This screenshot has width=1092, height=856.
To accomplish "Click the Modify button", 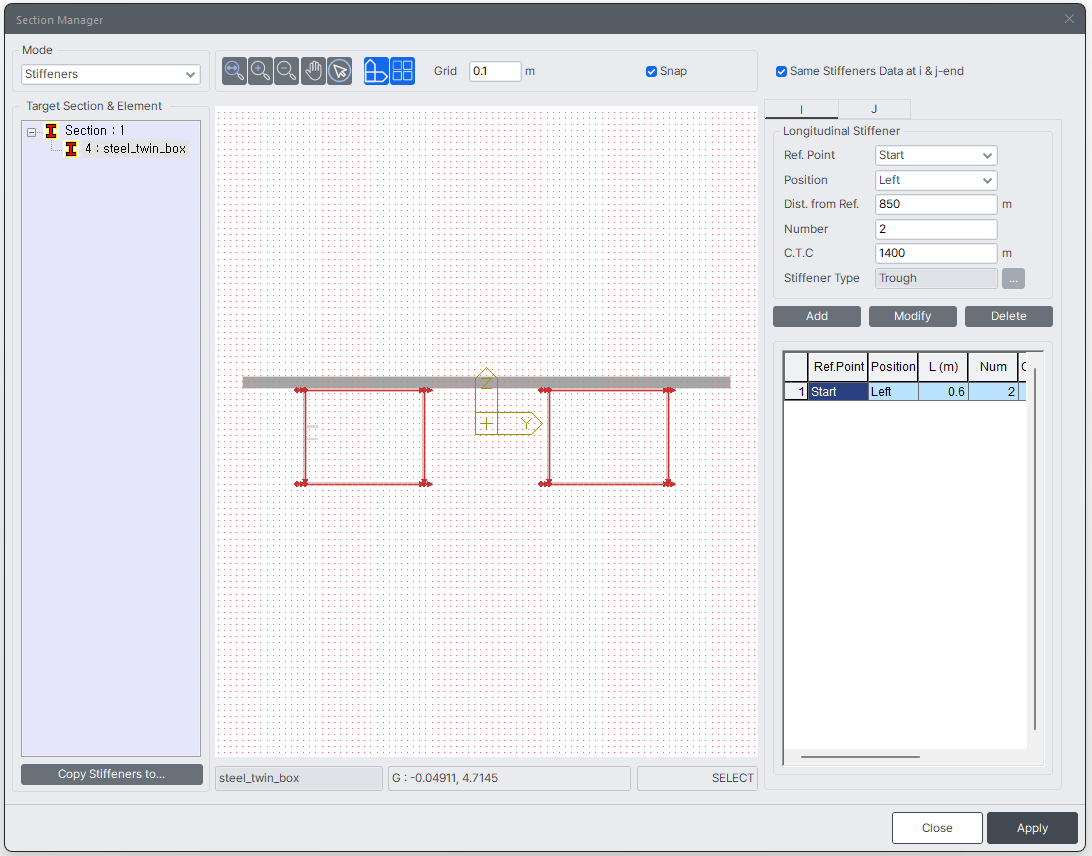I will tap(912, 316).
